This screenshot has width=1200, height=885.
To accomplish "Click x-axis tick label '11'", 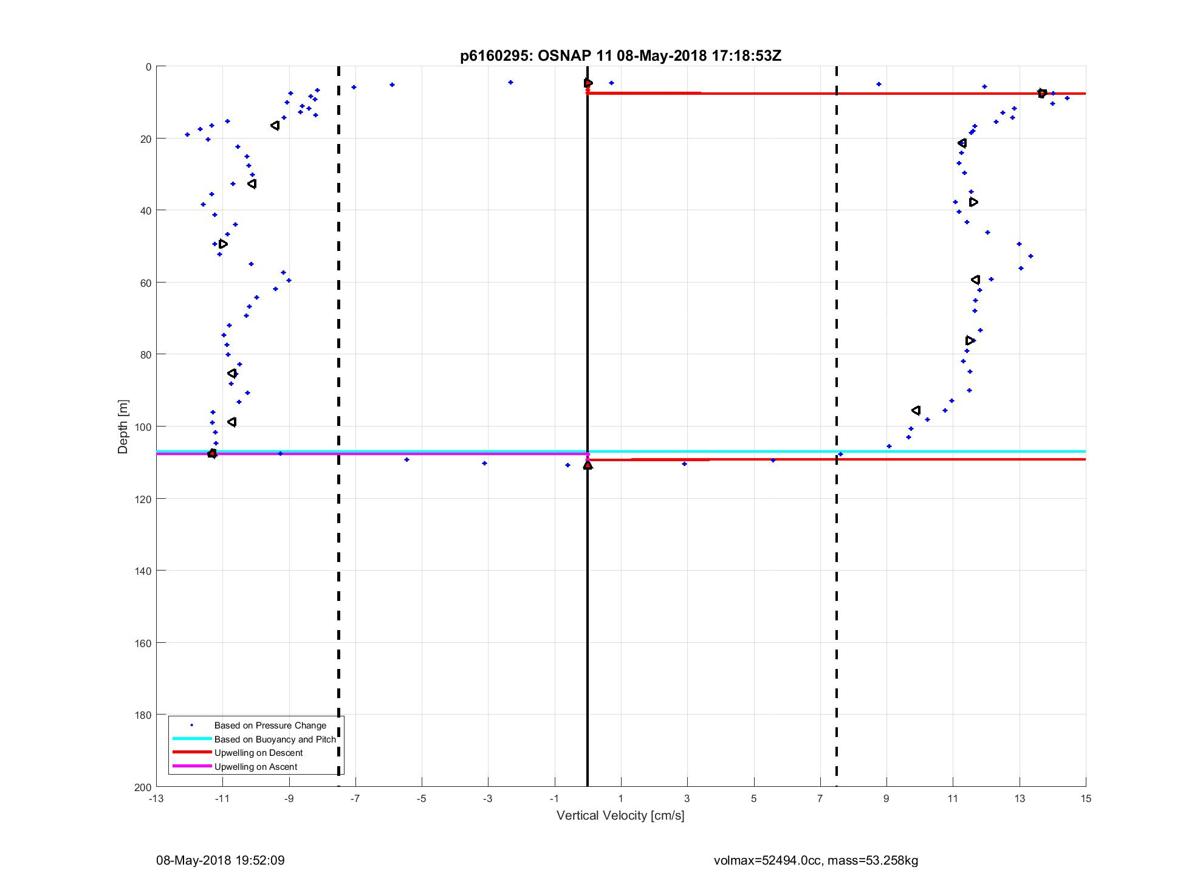I will click(x=952, y=799).
